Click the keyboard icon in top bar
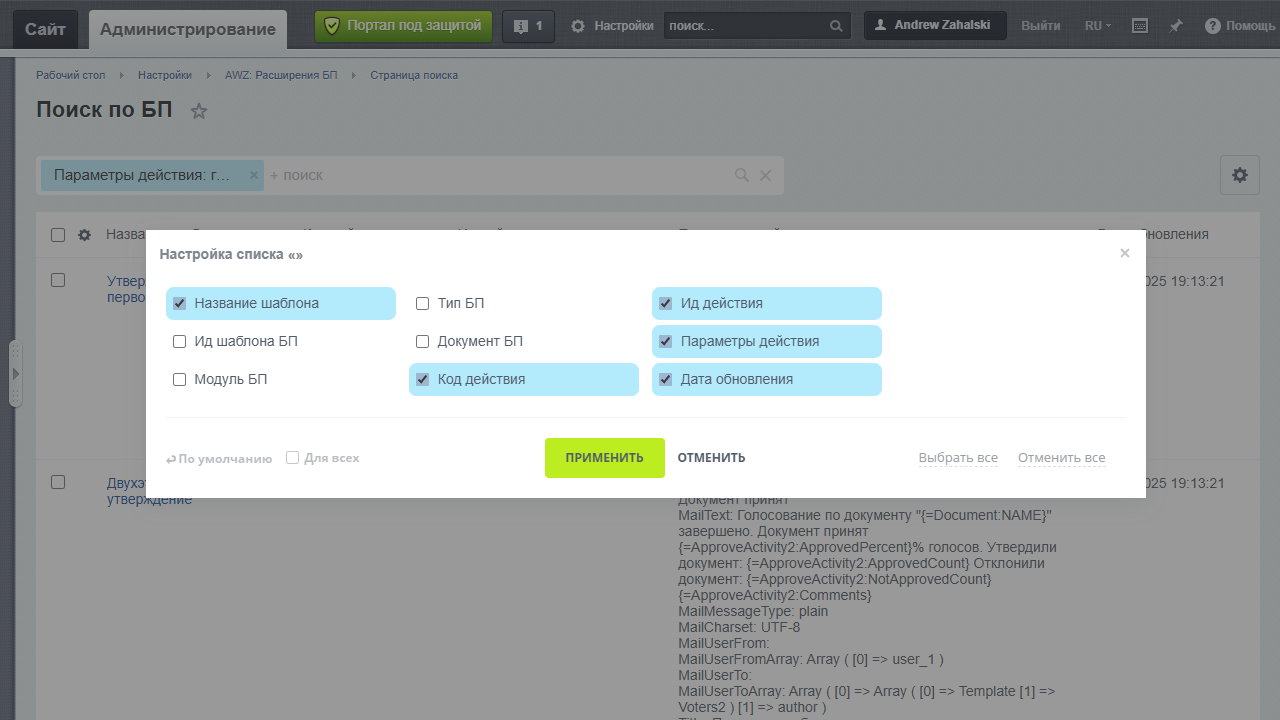 pos(1139,26)
